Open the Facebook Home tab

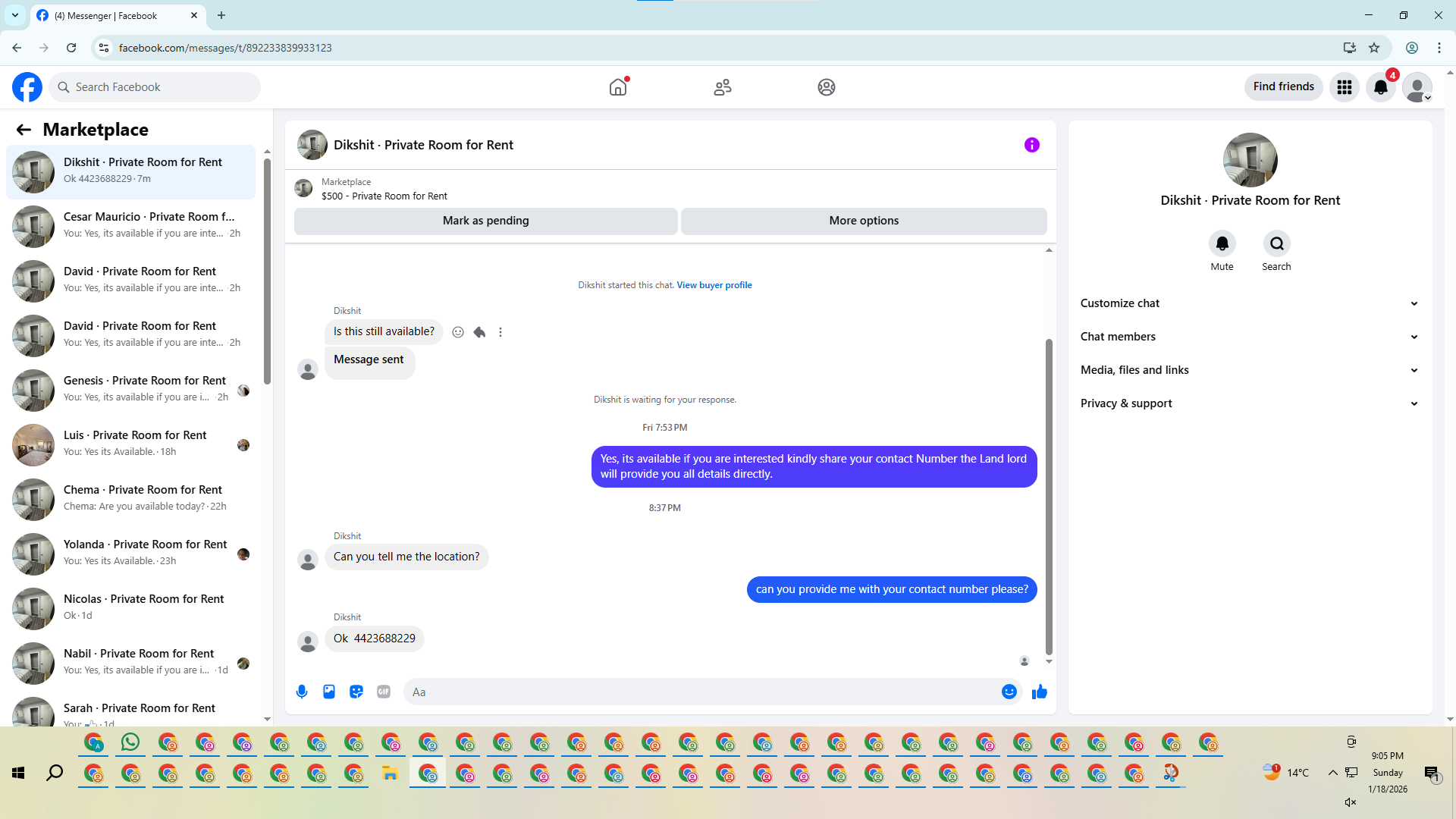coord(618,87)
